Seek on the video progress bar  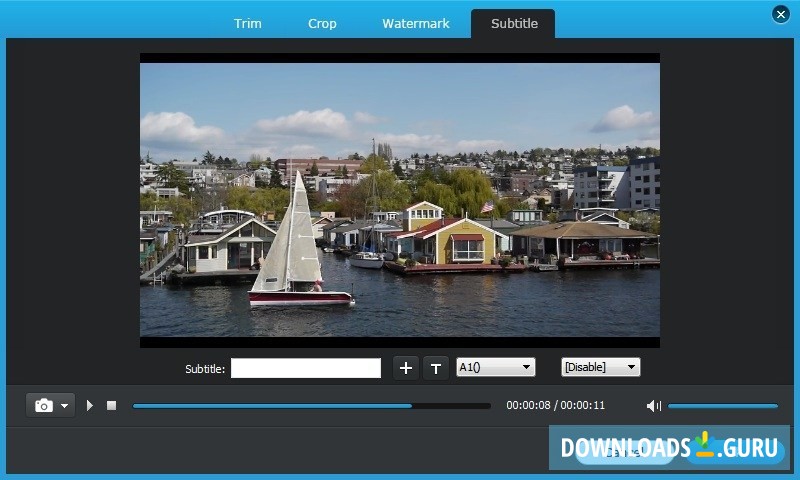coord(311,406)
